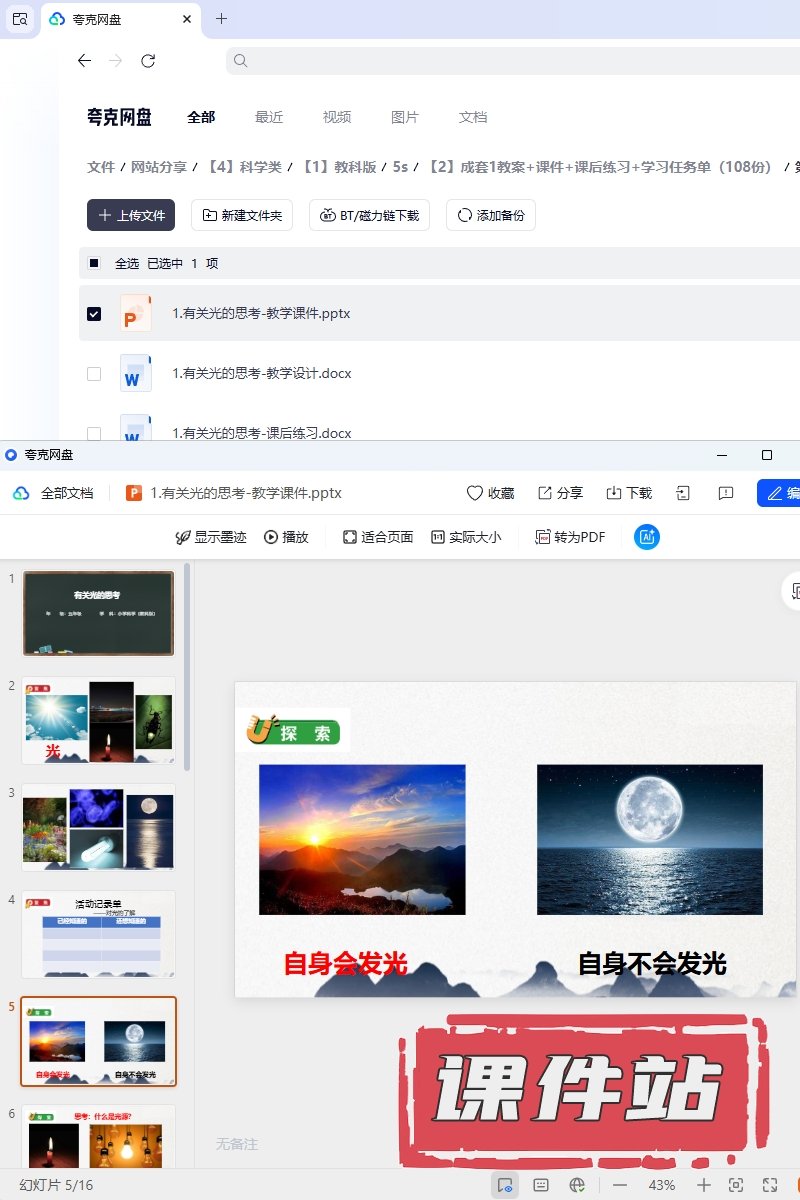The width and height of the screenshot is (800, 1200).
Task: Click the AI assistant icon in toolbar
Action: tap(647, 537)
